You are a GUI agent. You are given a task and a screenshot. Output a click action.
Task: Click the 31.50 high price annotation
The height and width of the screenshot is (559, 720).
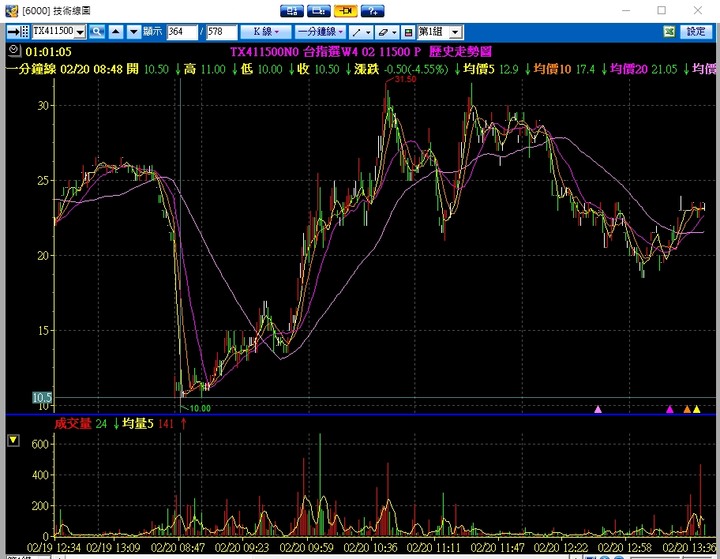point(405,79)
